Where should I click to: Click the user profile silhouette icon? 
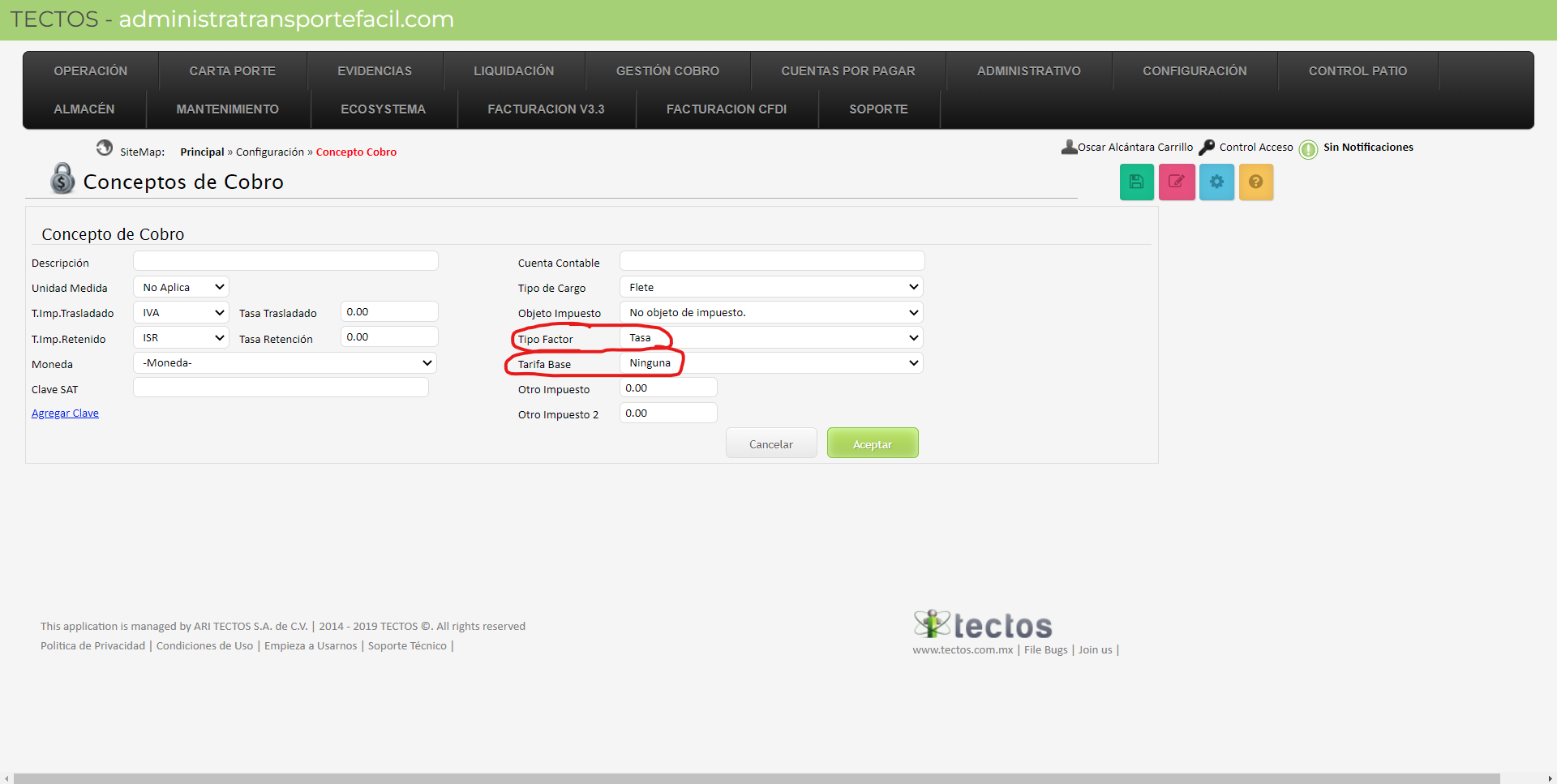1069,147
